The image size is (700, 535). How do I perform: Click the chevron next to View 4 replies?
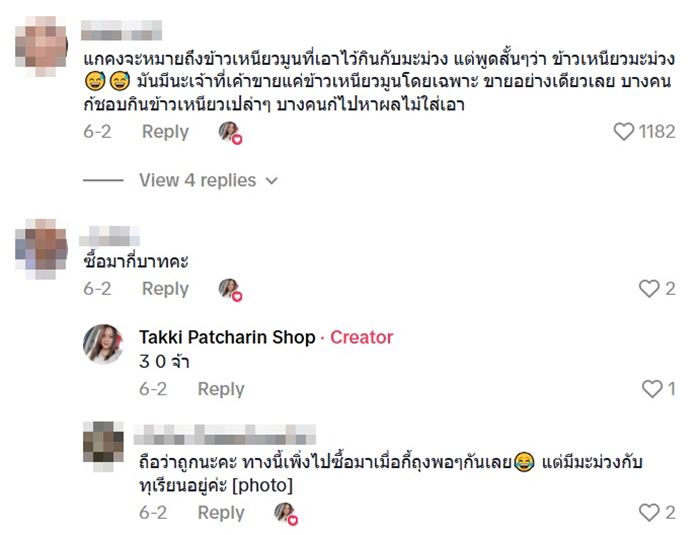coord(271,181)
